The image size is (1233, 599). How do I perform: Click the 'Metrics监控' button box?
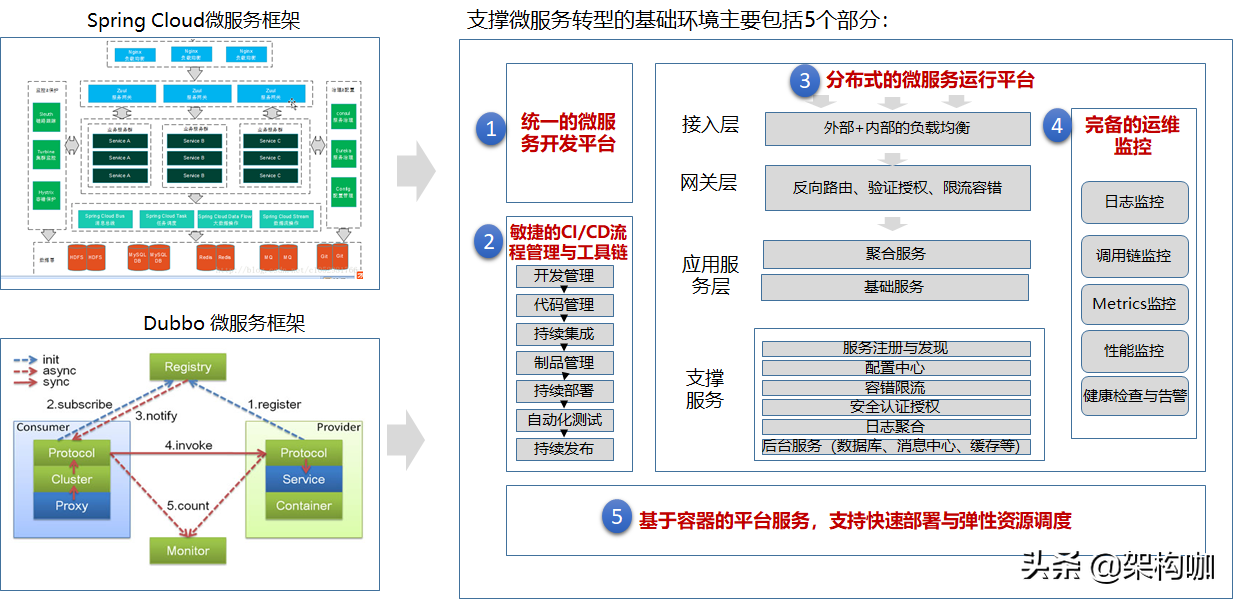(1134, 304)
